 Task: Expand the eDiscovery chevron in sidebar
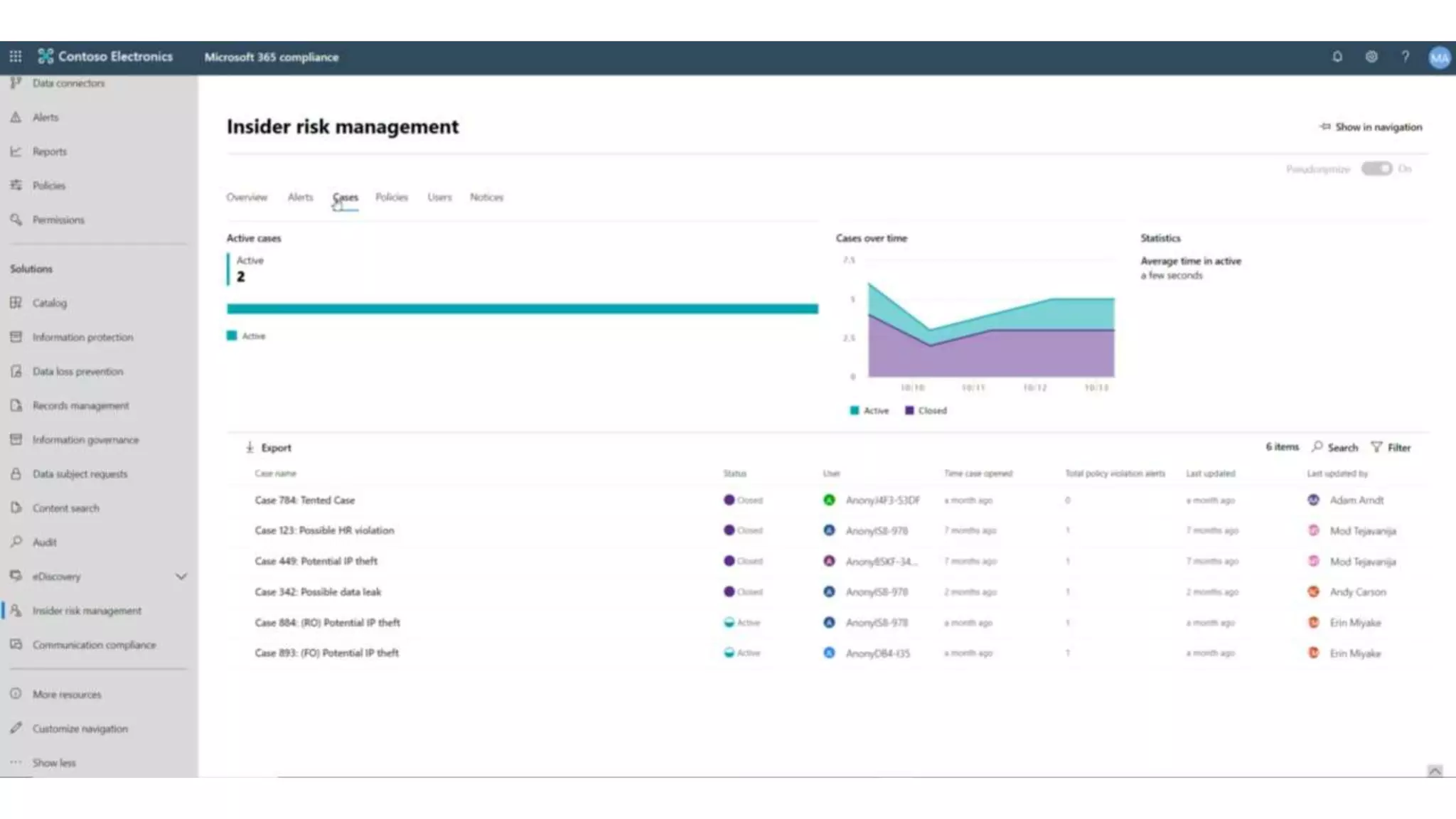(181, 577)
